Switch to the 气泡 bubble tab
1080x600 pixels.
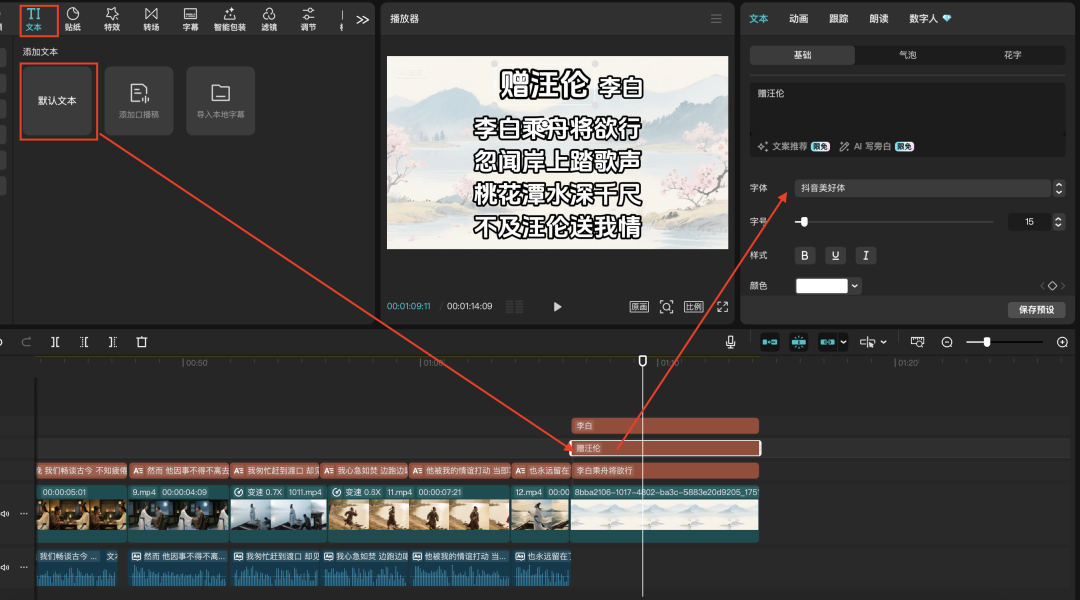click(907, 55)
